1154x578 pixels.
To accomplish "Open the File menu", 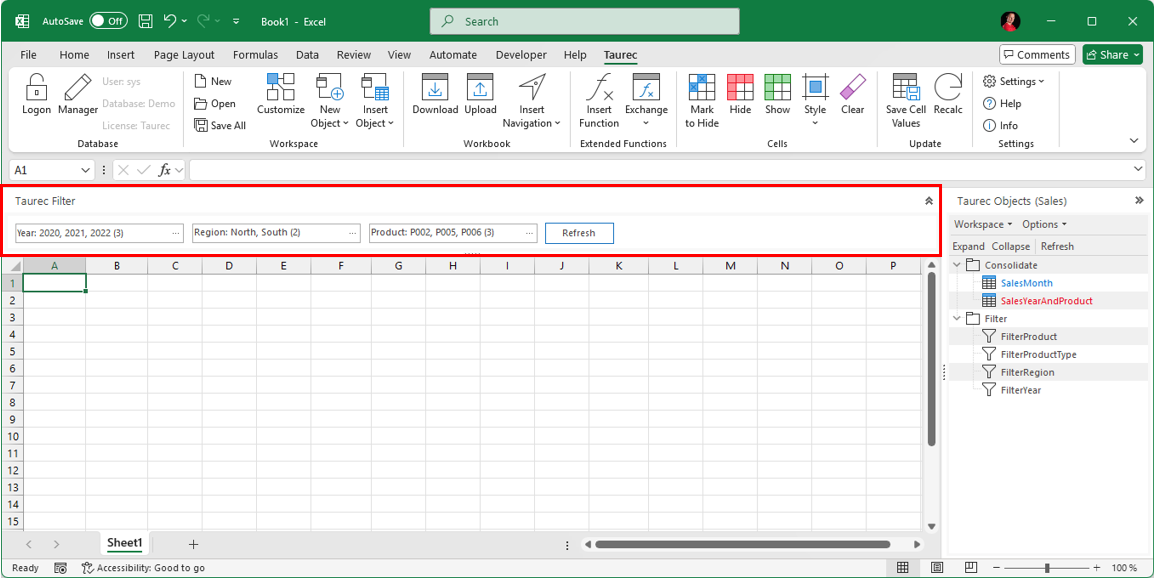I will [28, 54].
